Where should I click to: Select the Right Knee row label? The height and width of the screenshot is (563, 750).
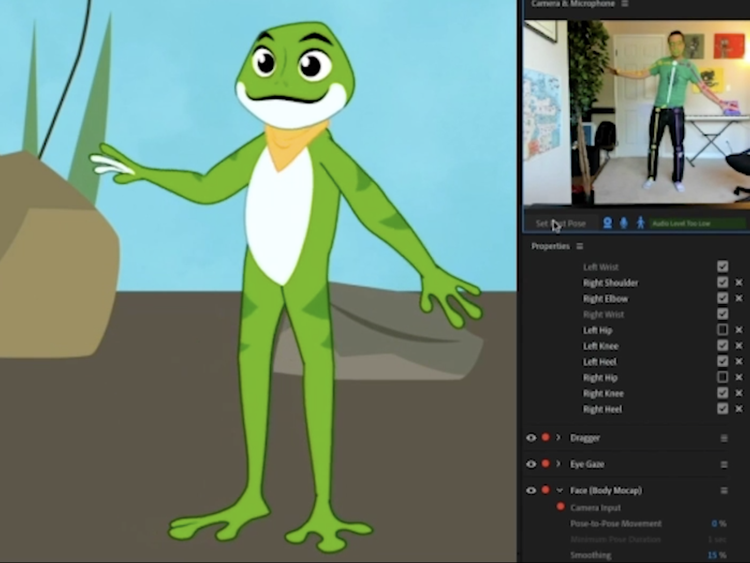pos(603,394)
